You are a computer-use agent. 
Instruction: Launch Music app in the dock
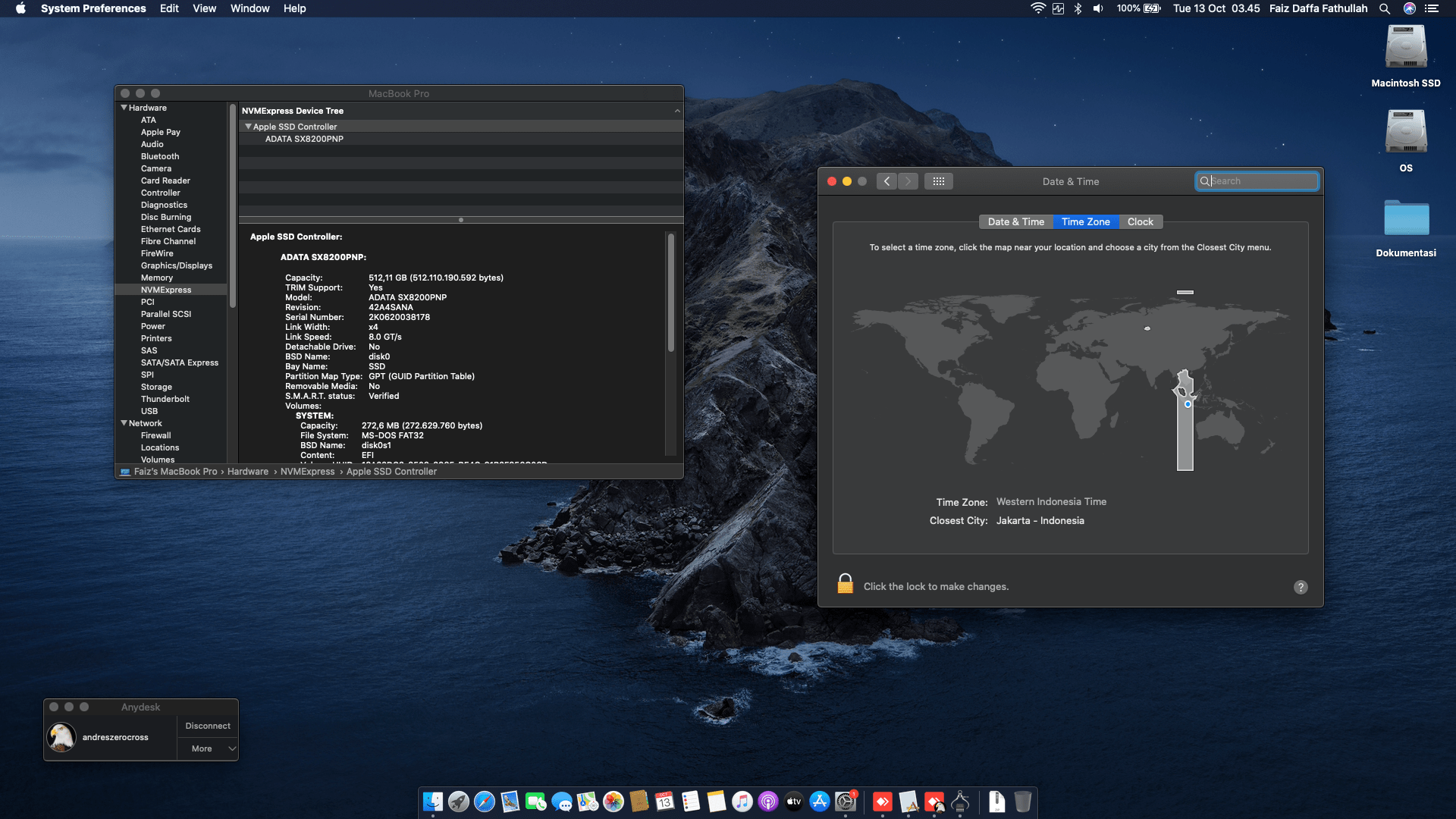[742, 802]
